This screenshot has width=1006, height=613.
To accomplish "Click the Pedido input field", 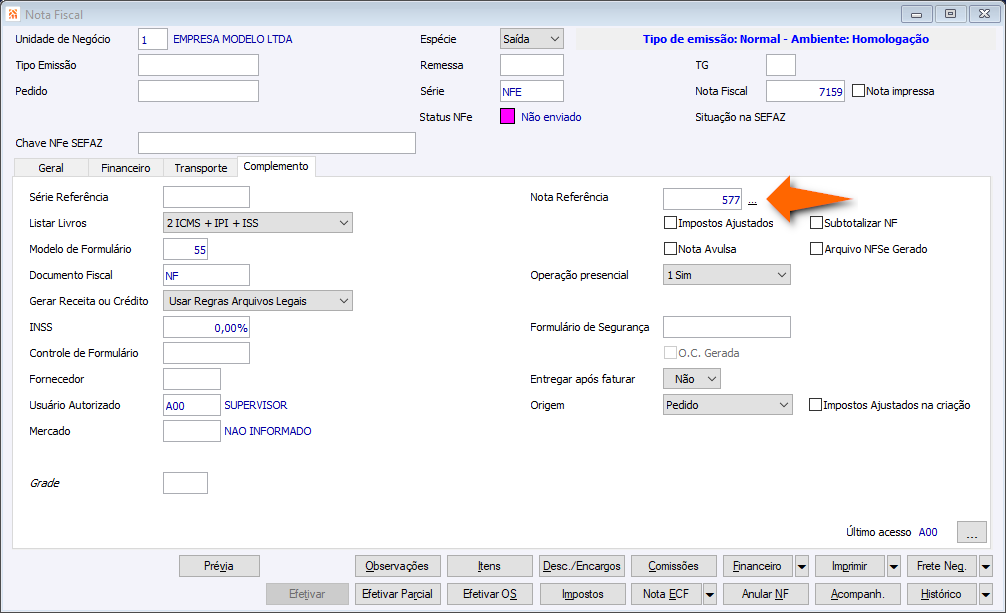I will [x=198, y=91].
